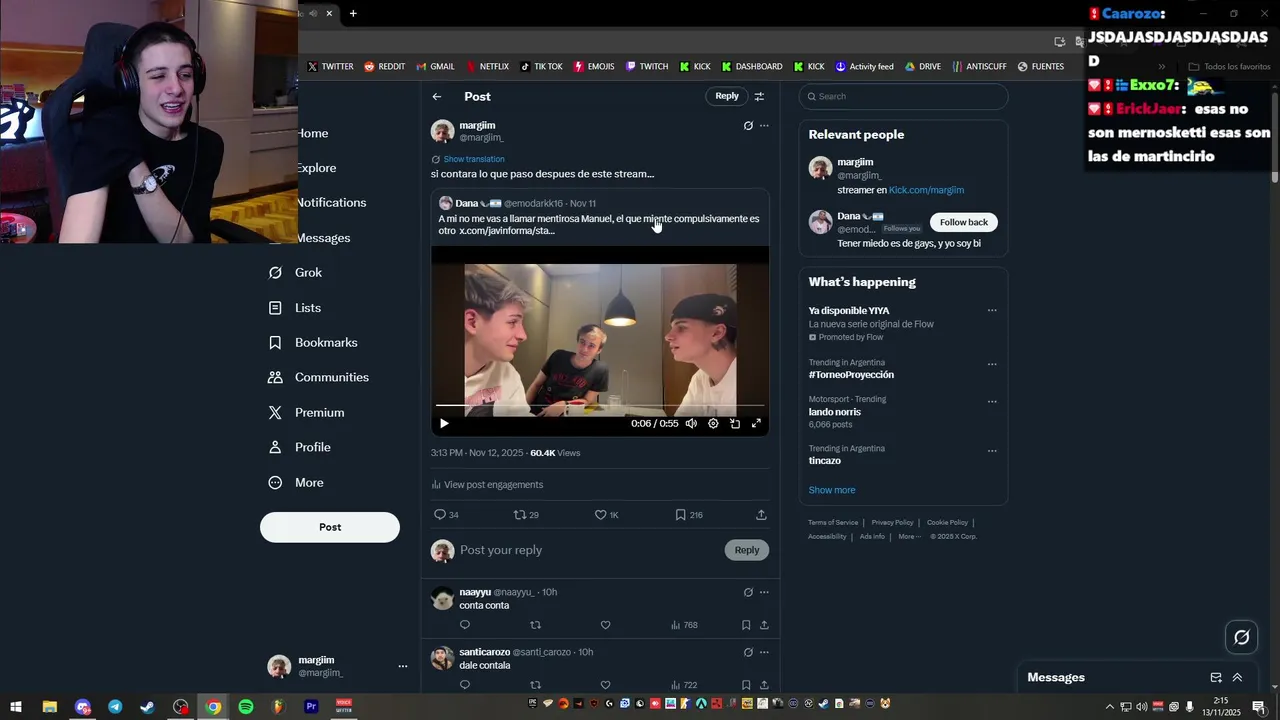Open REDDIT bookmark
Viewport: 1280px width, 720px height.
tap(385, 67)
